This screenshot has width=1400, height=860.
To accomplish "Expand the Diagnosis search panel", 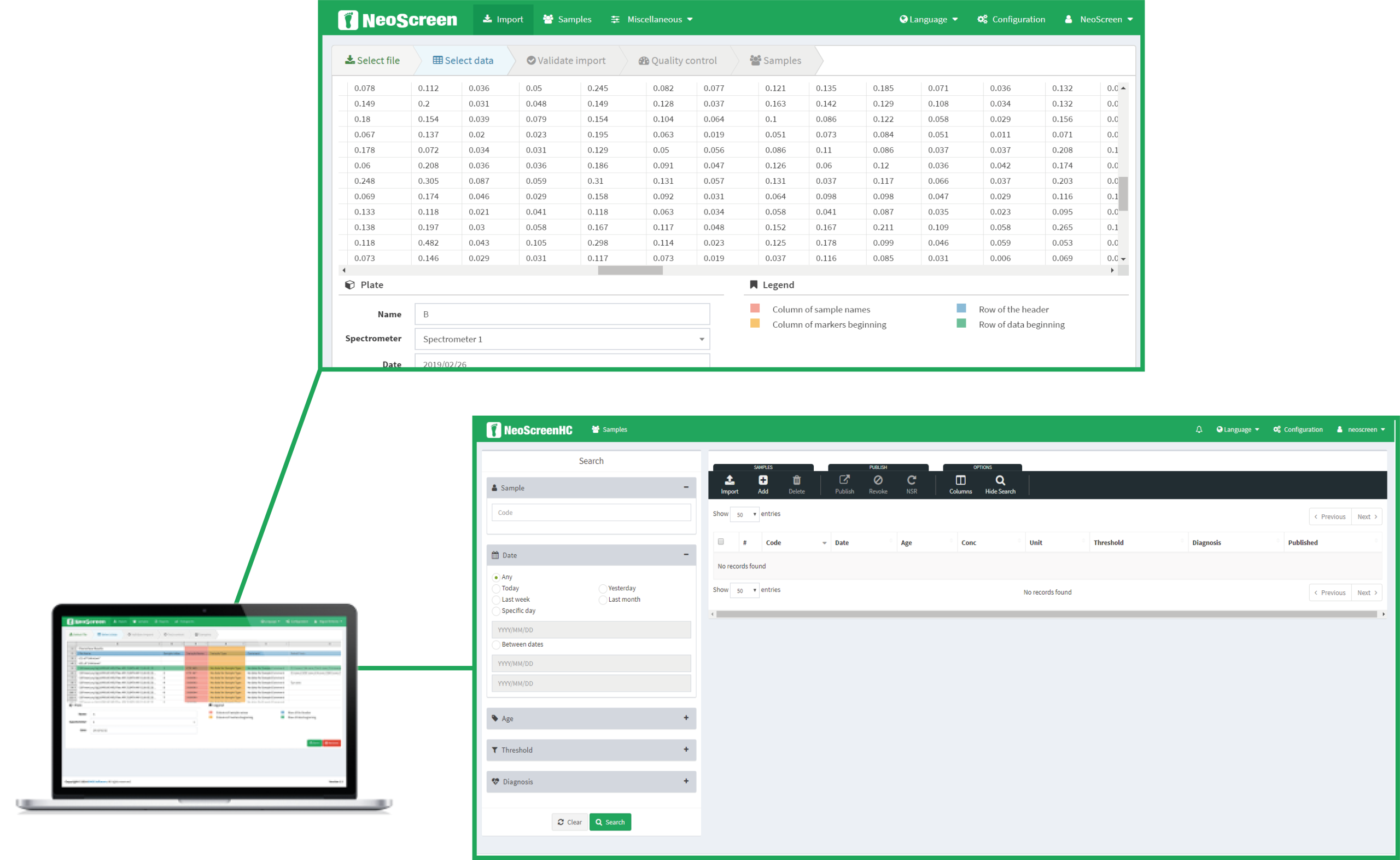I will [x=686, y=782].
